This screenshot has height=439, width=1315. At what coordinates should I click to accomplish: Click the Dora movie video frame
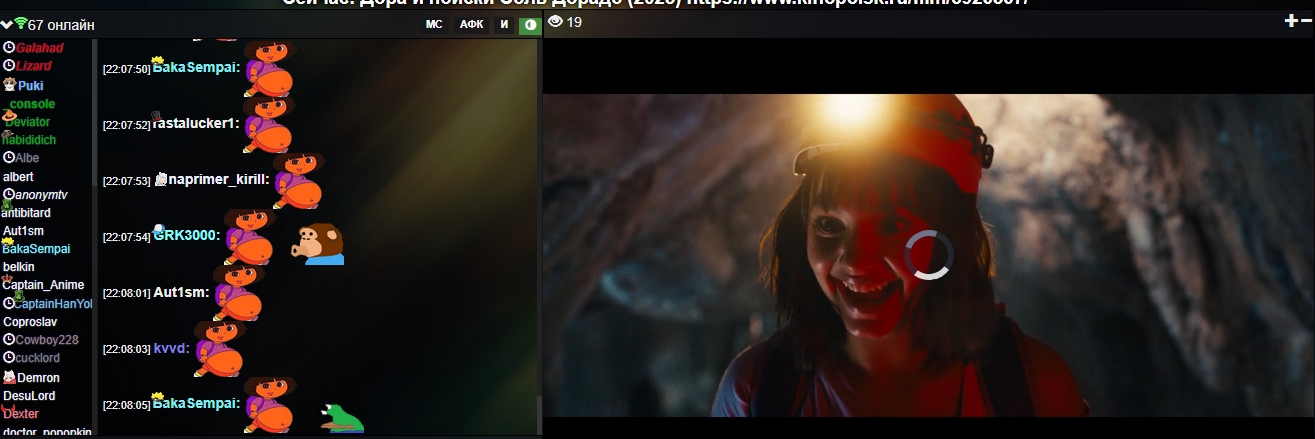pos(929,255)
